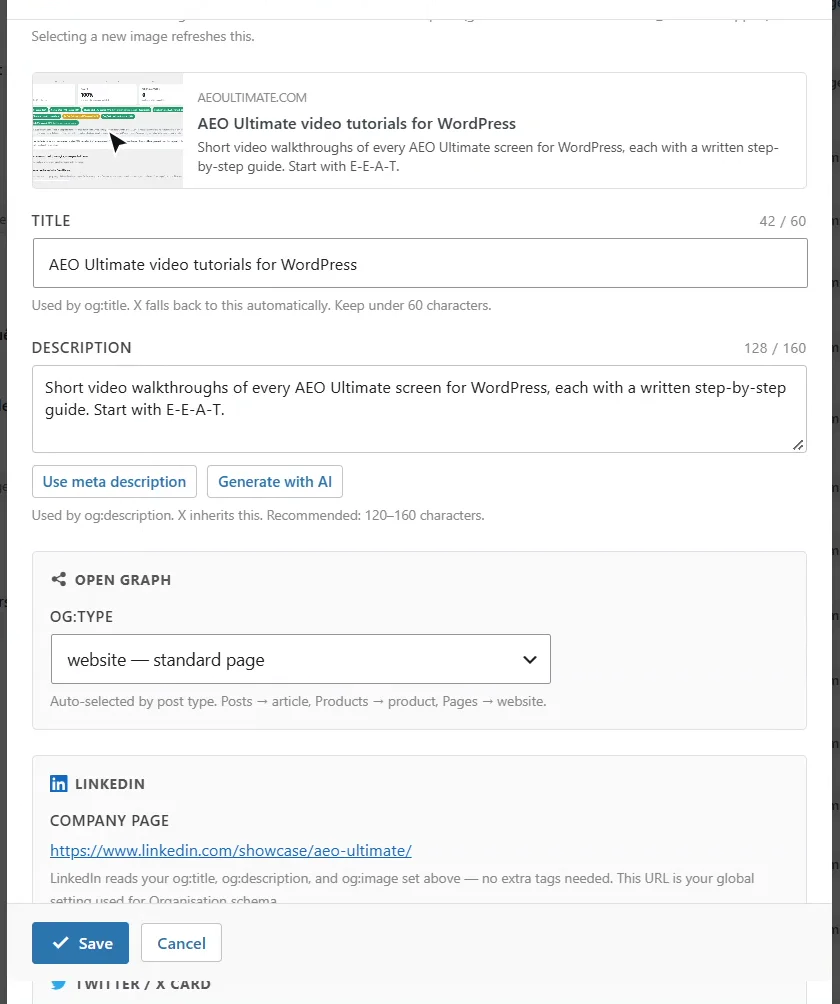Click the Save button
This screenshot has width=840, height=1004.
tap(80, 943)
